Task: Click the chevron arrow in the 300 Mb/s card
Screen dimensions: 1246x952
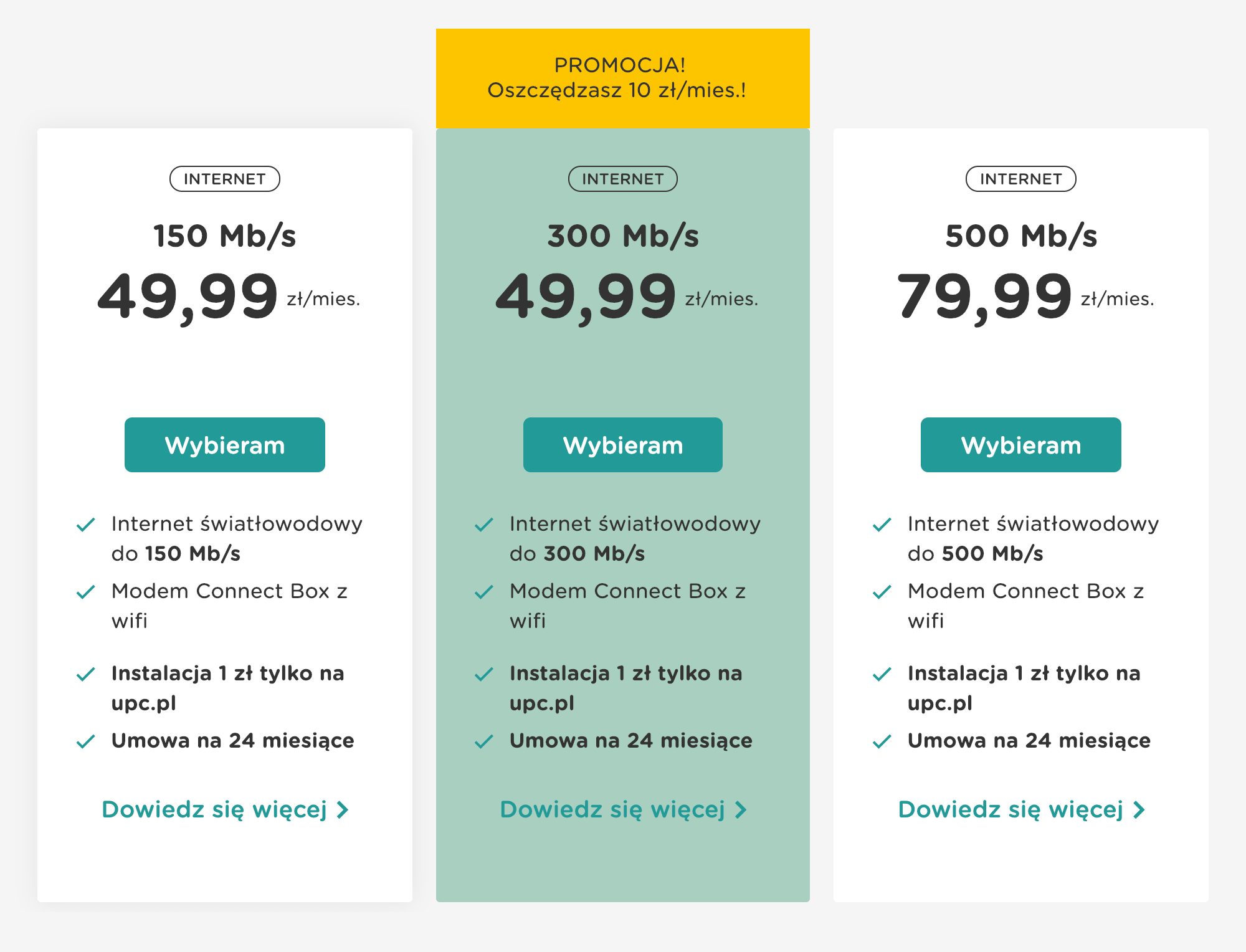Action: pyautogui.click(x=741, y=810)
